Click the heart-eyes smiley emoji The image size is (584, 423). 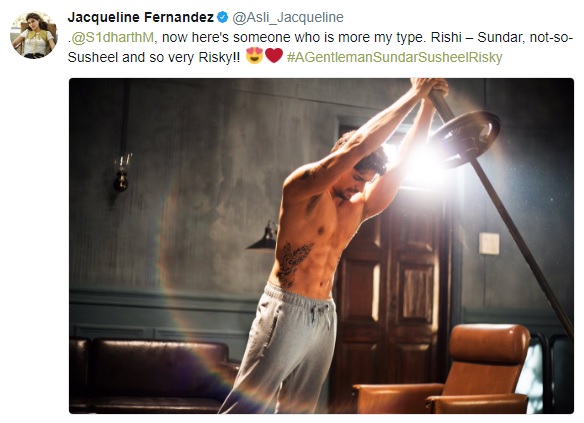255,56
